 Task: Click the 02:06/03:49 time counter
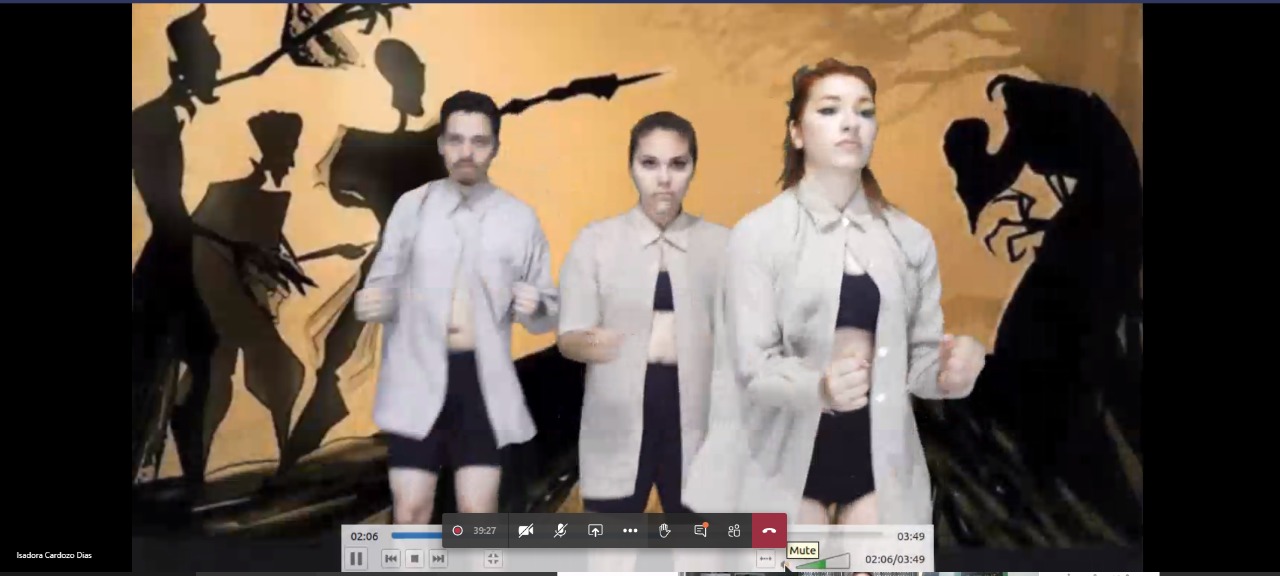coord(895,560)
